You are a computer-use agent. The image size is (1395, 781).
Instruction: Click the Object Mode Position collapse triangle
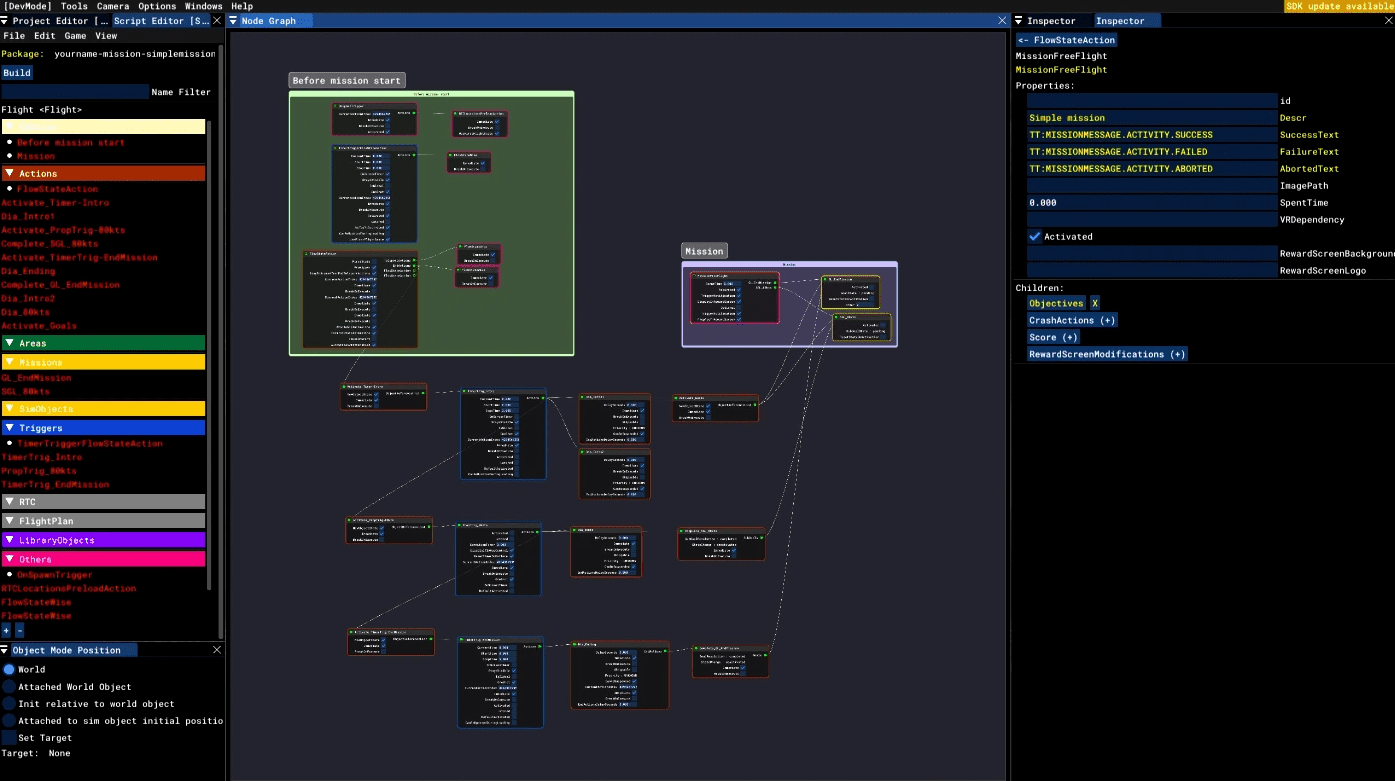click(x=6, y=650)
